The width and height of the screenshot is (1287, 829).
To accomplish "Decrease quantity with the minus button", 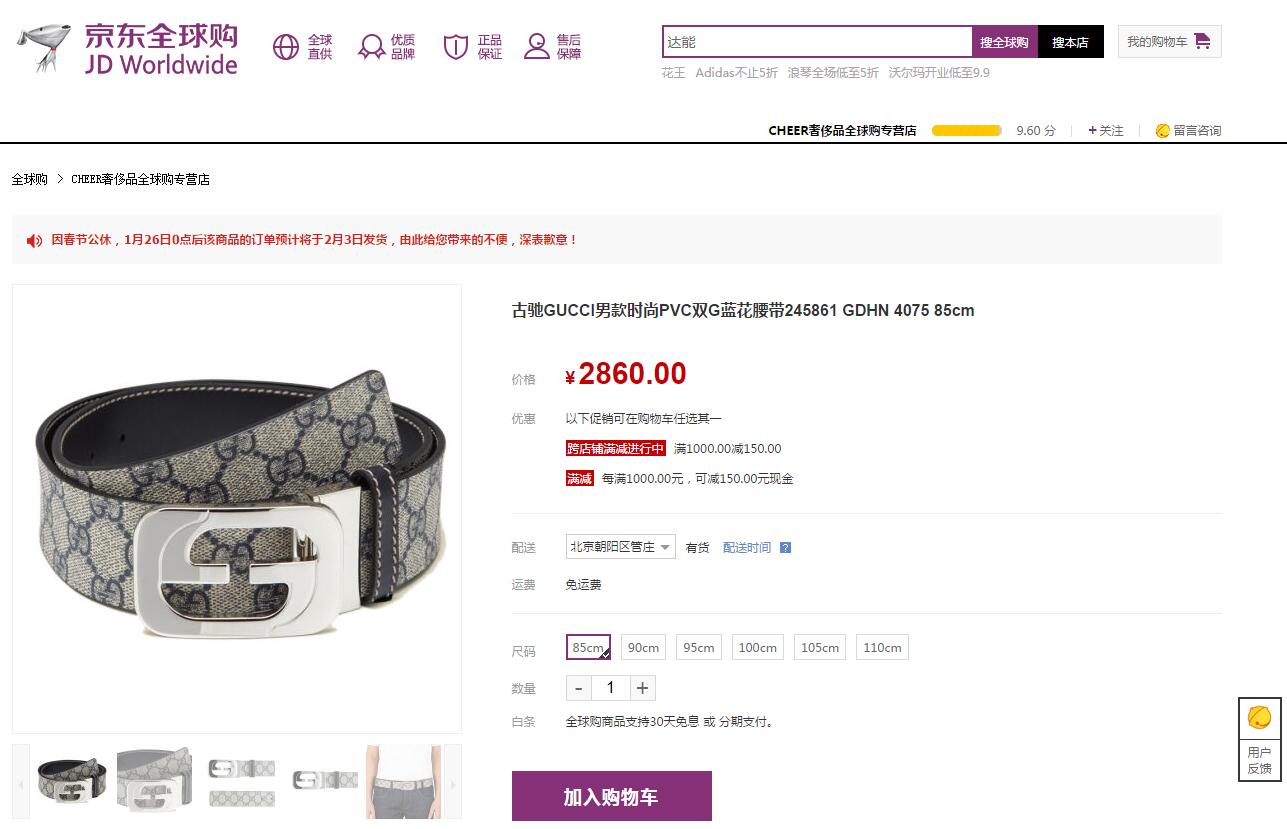I will (578, 688).
